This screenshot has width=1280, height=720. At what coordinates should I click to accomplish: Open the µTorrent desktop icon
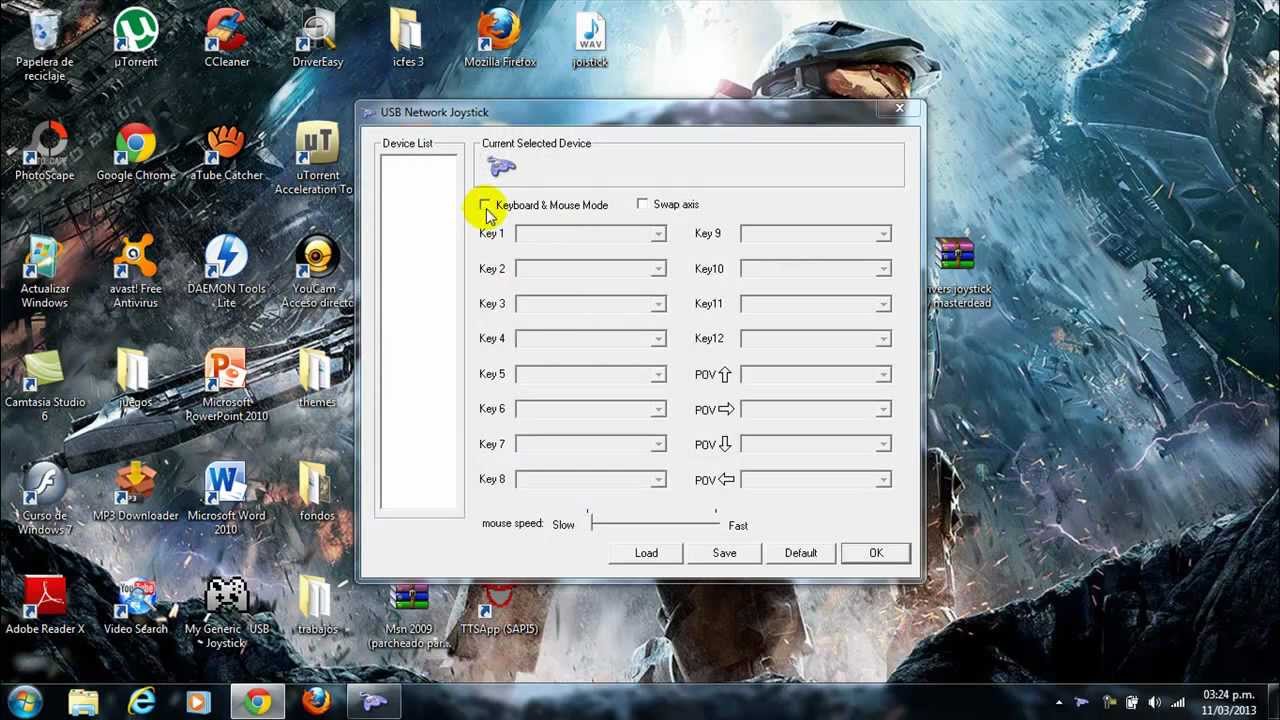pyautogui.click(x=135, y=38)
